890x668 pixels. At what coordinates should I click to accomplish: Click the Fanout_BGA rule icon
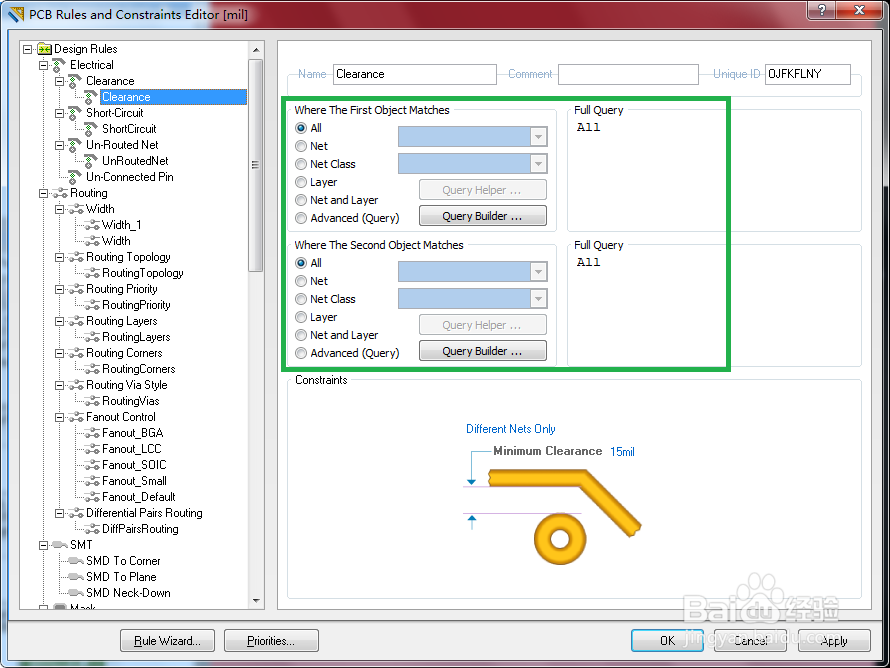[x=92, y=433]
